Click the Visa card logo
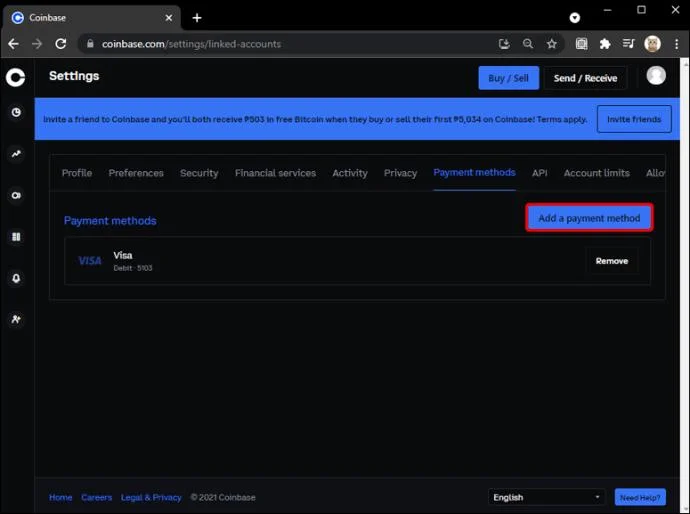Image resolution: width=690 pixels, height=514 pixels. coord(90,261)
